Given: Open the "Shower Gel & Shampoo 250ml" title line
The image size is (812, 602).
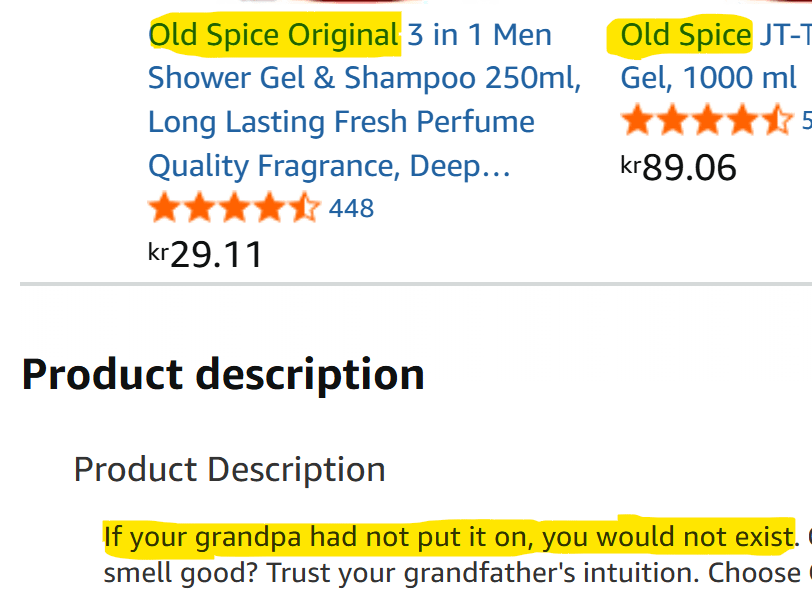Looking at the screenshot, I should click(364, 78).
